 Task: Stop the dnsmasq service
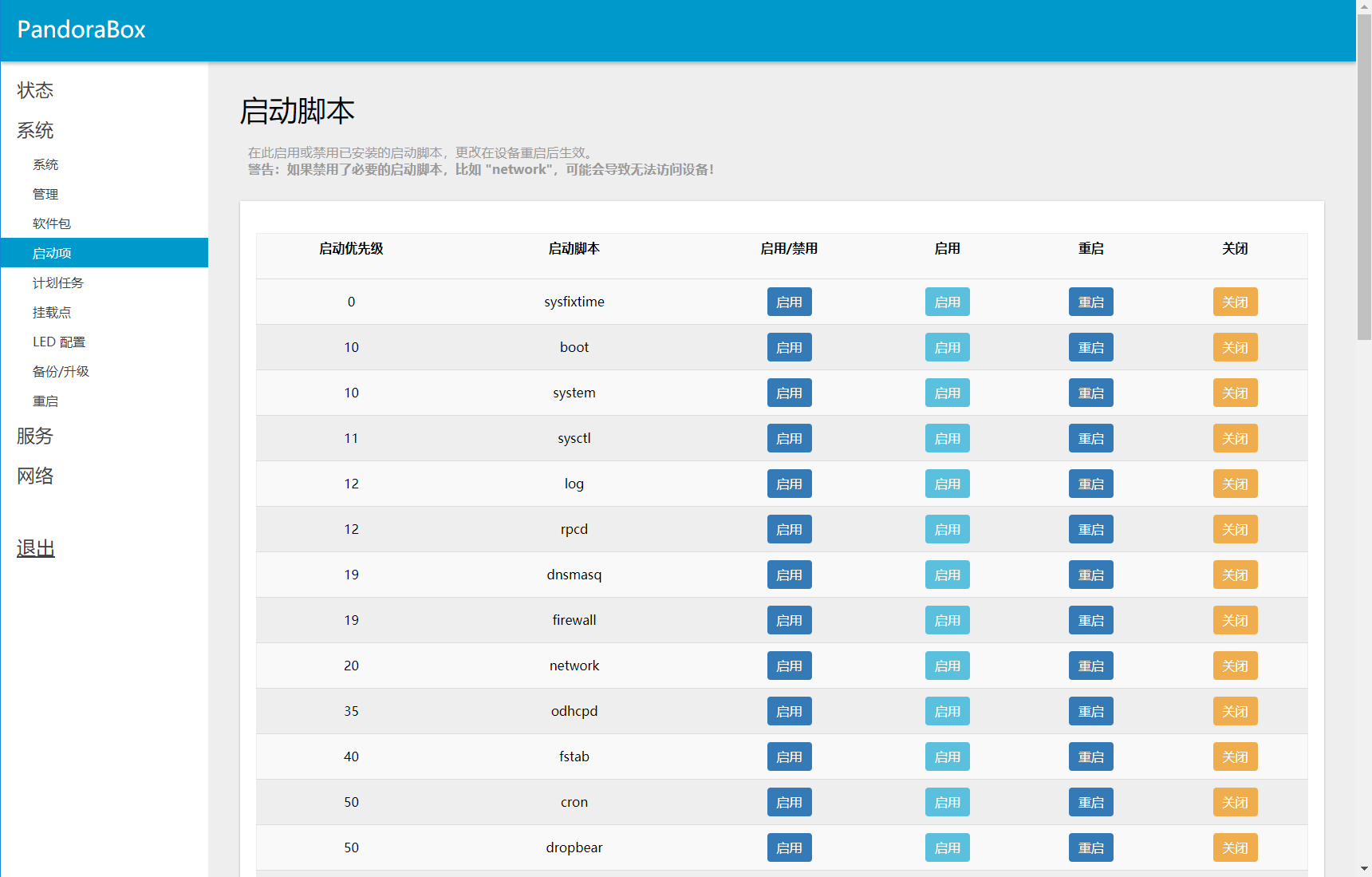coord(1235,575)
